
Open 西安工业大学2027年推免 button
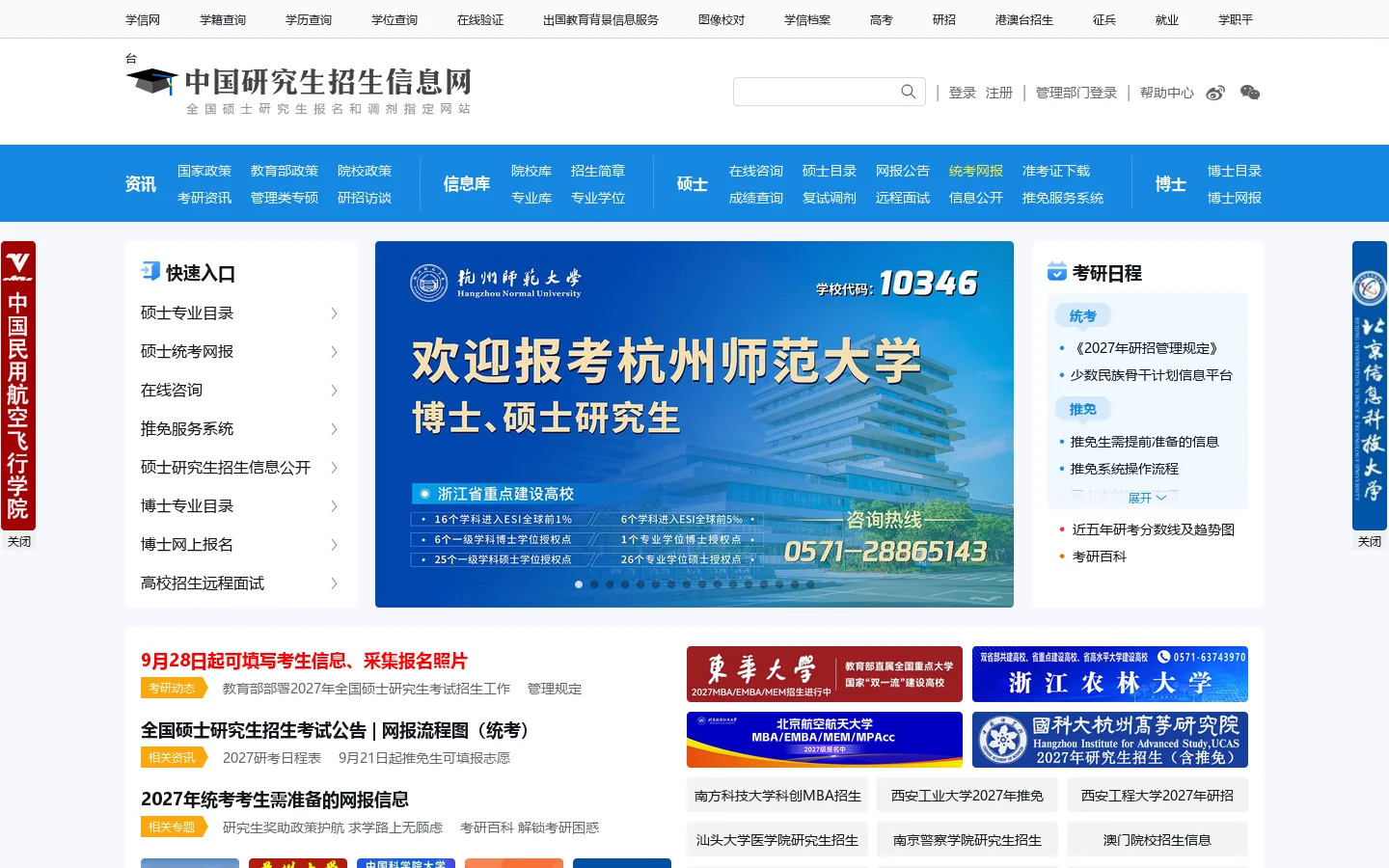(x=967, y=796)
